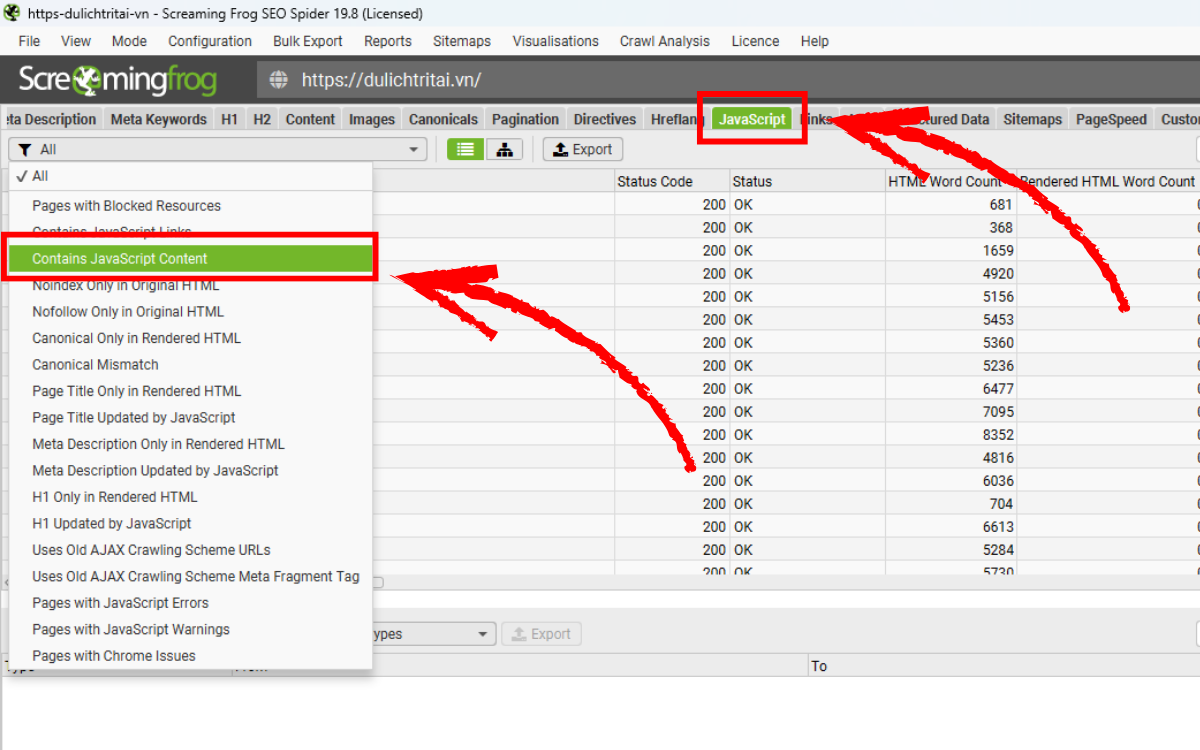Switch to the PageSpeed tab
Image resolution: width=1200 pixels, height=750 pixels.
1111,119
